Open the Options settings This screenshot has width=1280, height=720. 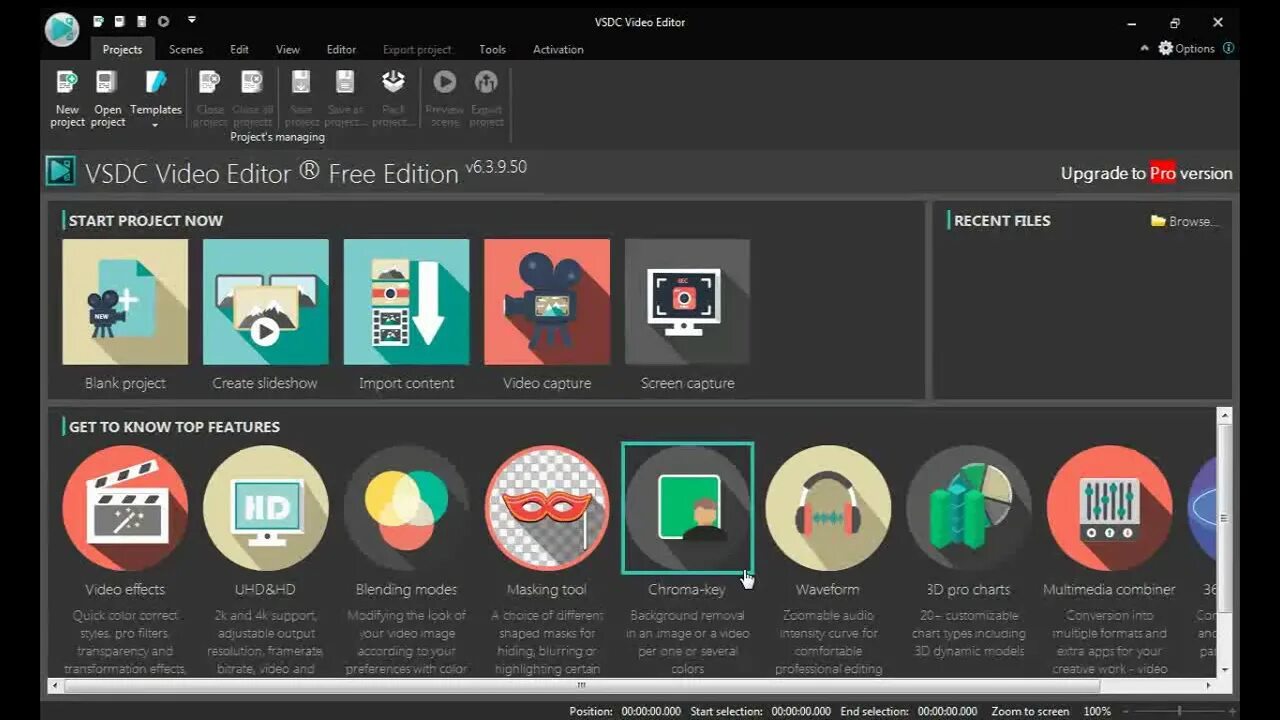pyautogui.click(x=1187, y=48)
